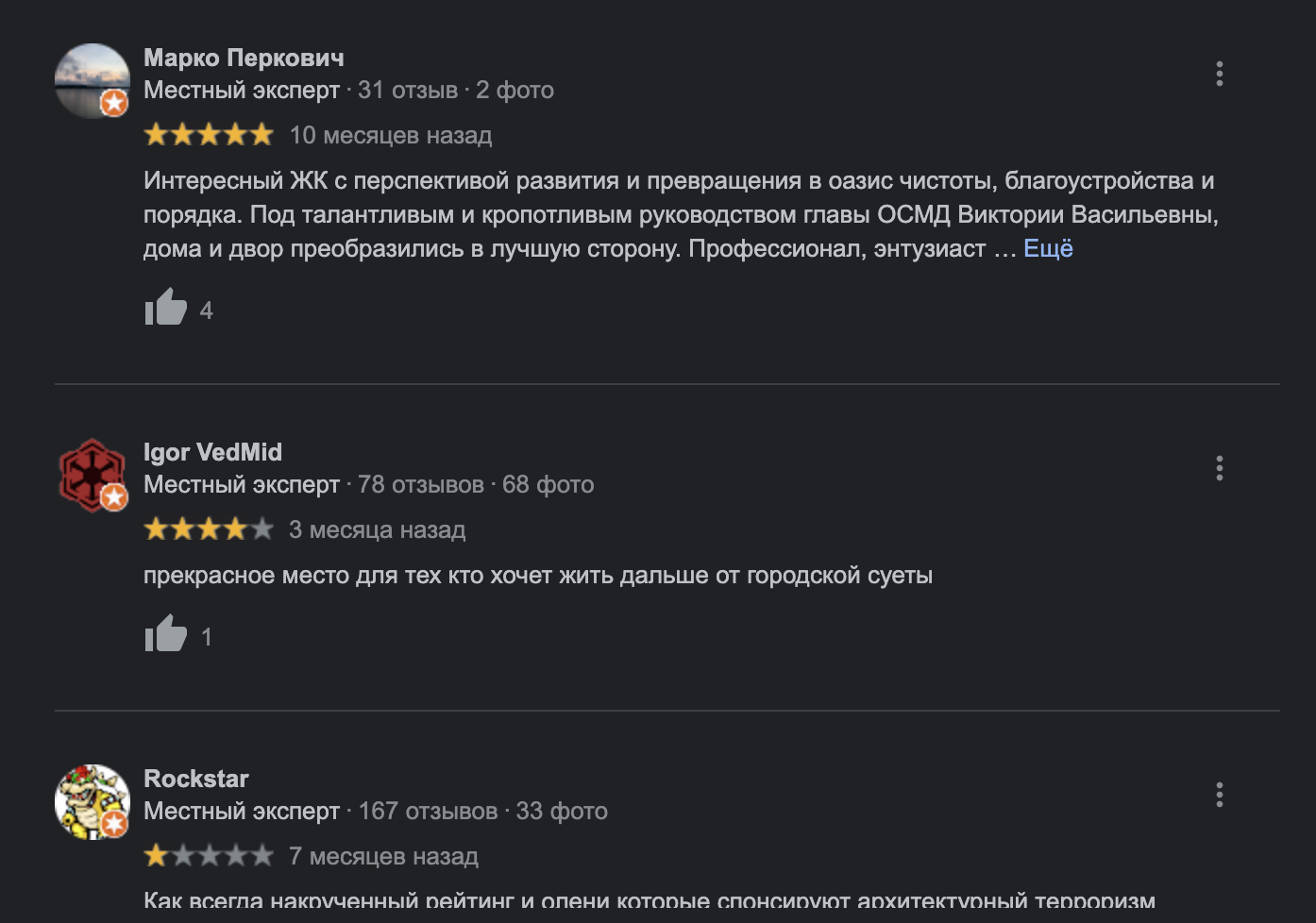The width and height of the screenshot is (1316, 923).
Task: Expand full review with Ещё link
Action: pyautogui.click(x=1048, y=248)
